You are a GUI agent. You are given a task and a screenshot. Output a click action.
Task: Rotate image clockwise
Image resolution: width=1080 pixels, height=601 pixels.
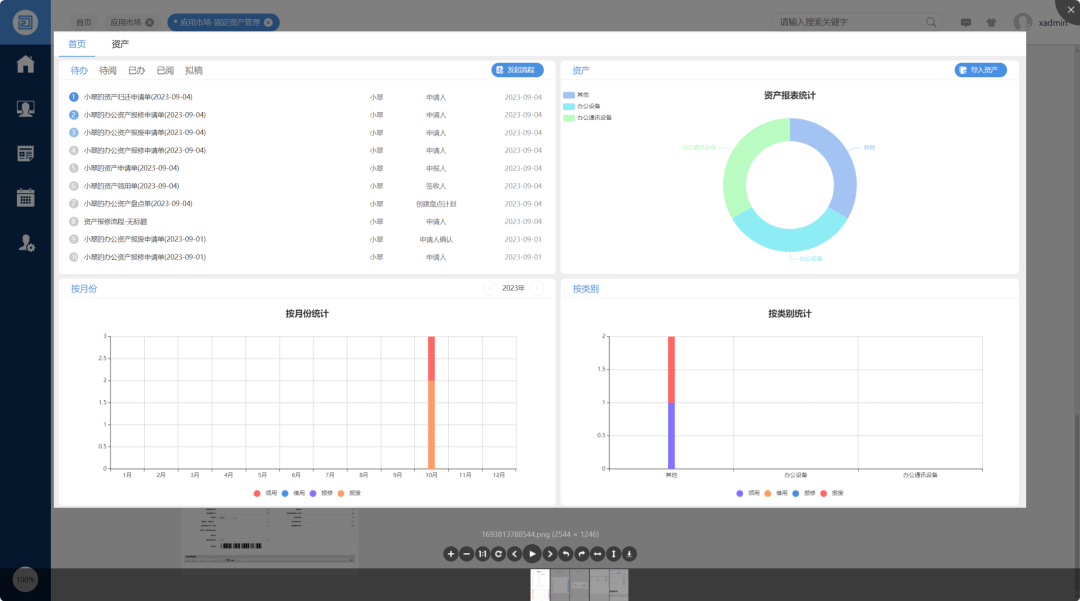click(x=581, y=553)
